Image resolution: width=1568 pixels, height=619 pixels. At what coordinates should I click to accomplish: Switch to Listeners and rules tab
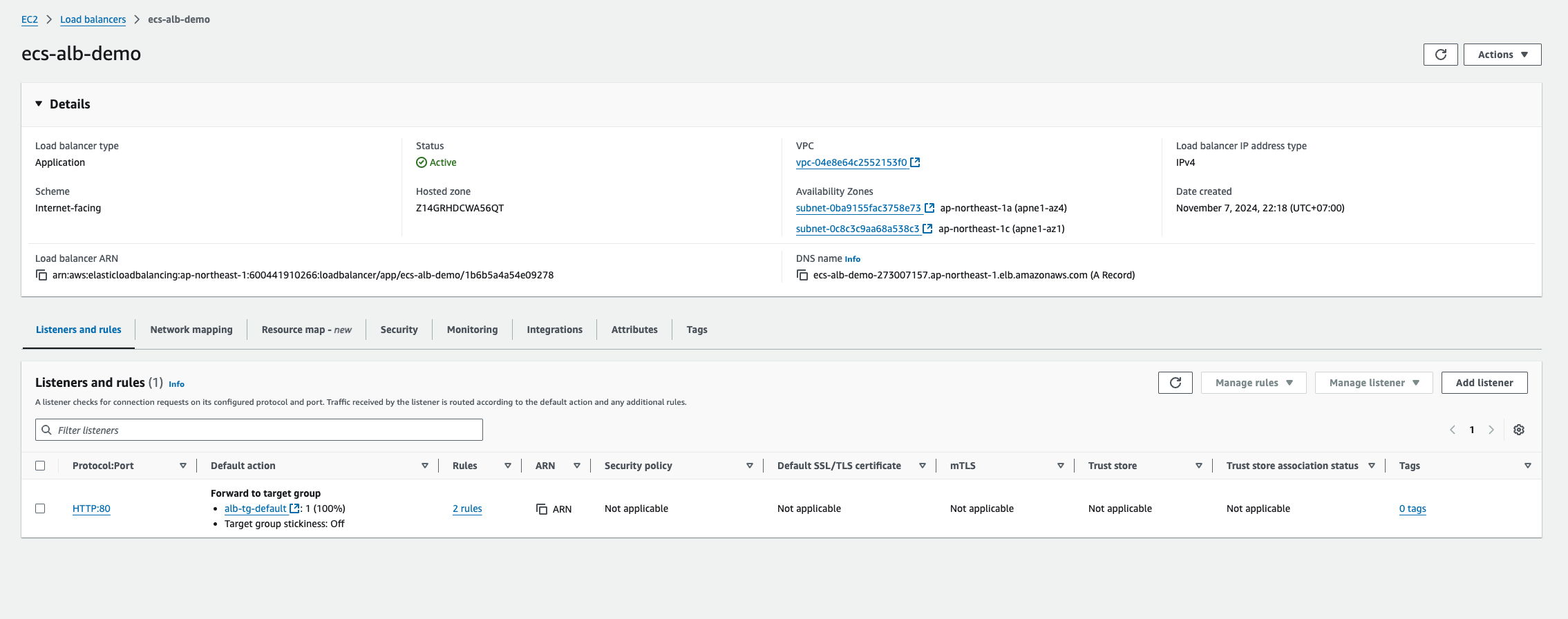point(78,330)
